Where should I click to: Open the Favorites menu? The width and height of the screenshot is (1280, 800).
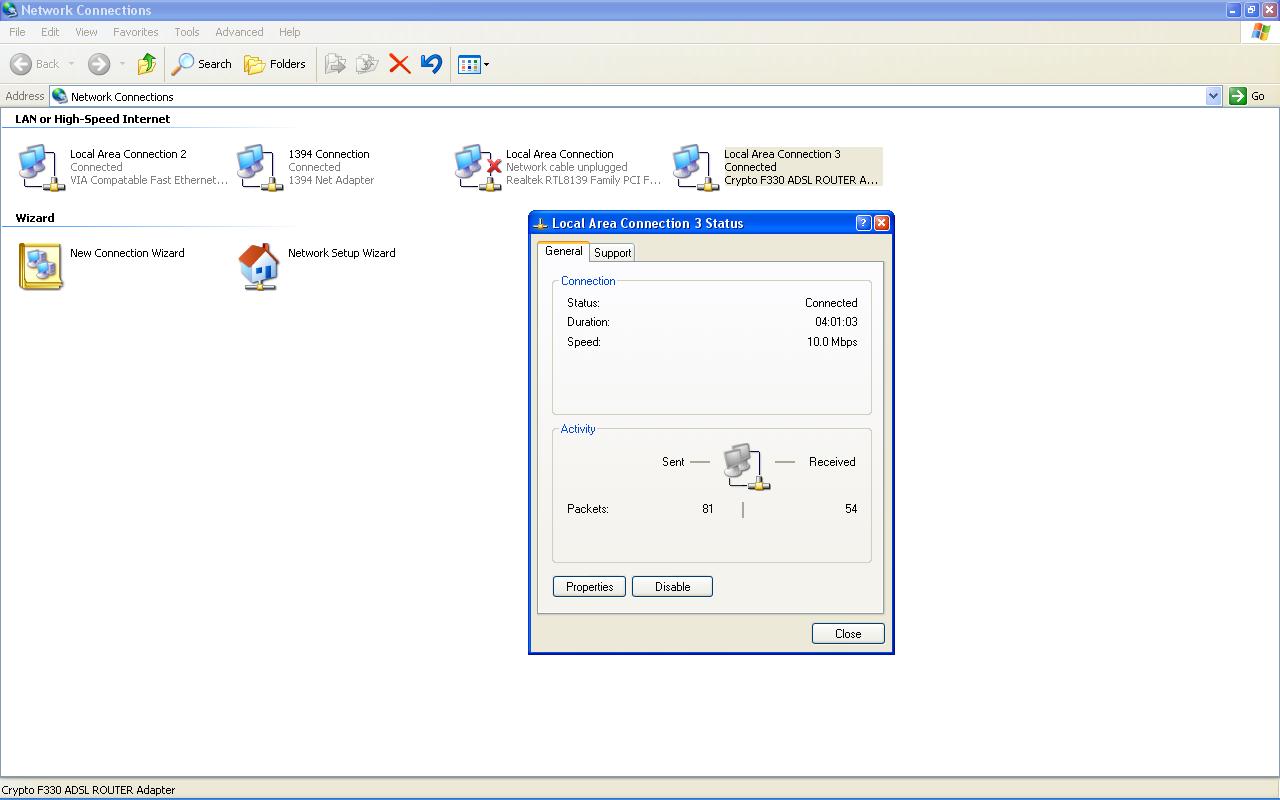pos(135,32)
